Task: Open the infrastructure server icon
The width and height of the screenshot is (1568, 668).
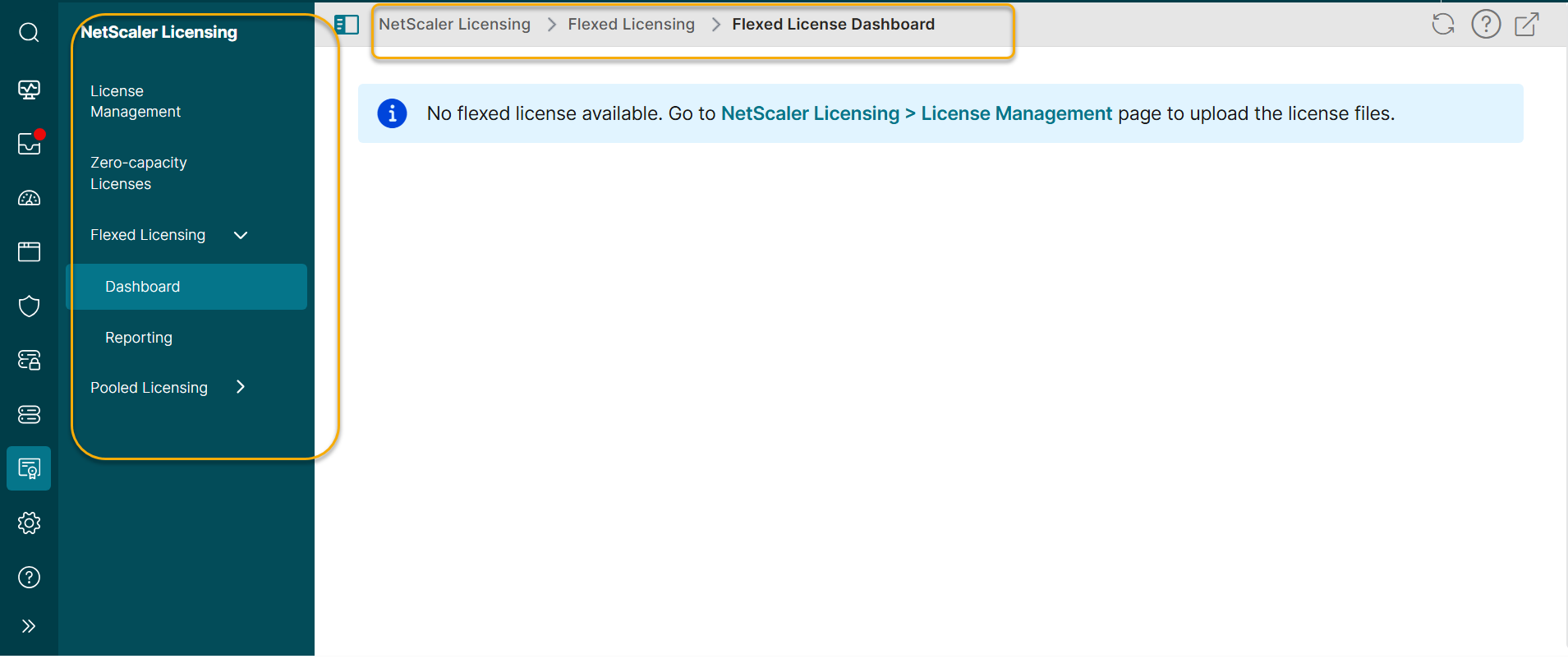Action: (x=29, y=415)
